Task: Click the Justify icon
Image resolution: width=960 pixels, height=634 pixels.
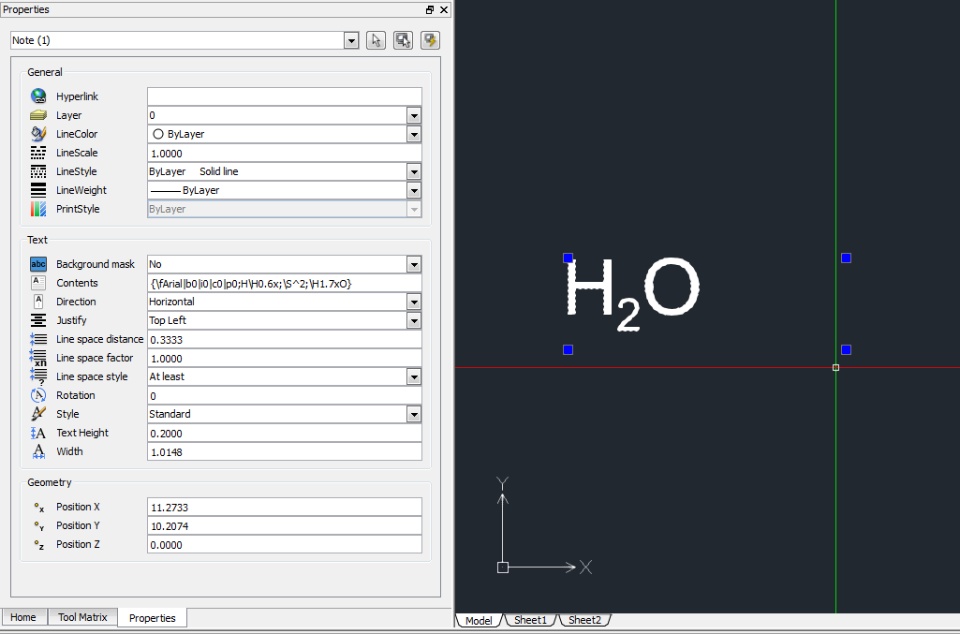Action: tap(39, 320)
